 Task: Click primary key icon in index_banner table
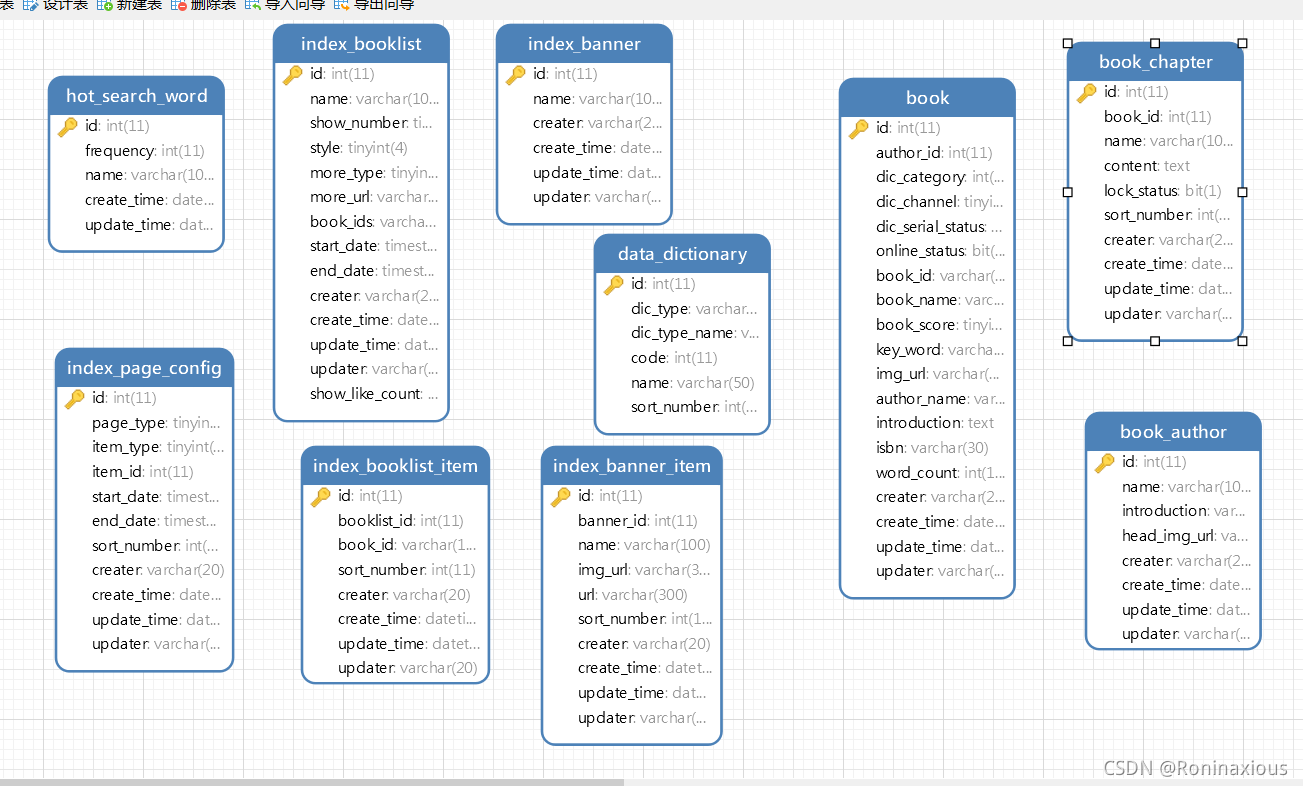pyautogui.click(x=516, y=75)
